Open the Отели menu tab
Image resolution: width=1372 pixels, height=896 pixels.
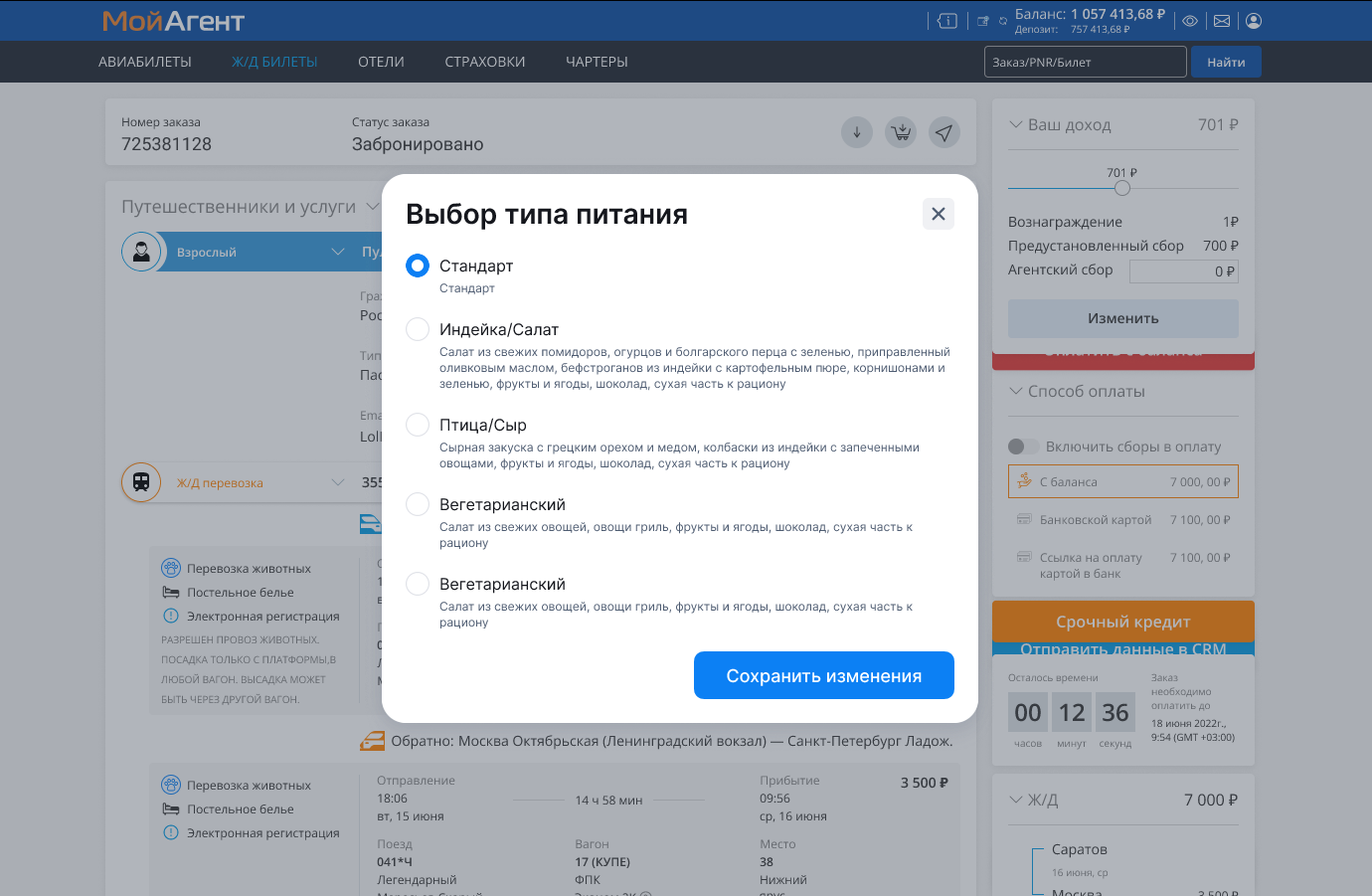[x=381, y=62]
